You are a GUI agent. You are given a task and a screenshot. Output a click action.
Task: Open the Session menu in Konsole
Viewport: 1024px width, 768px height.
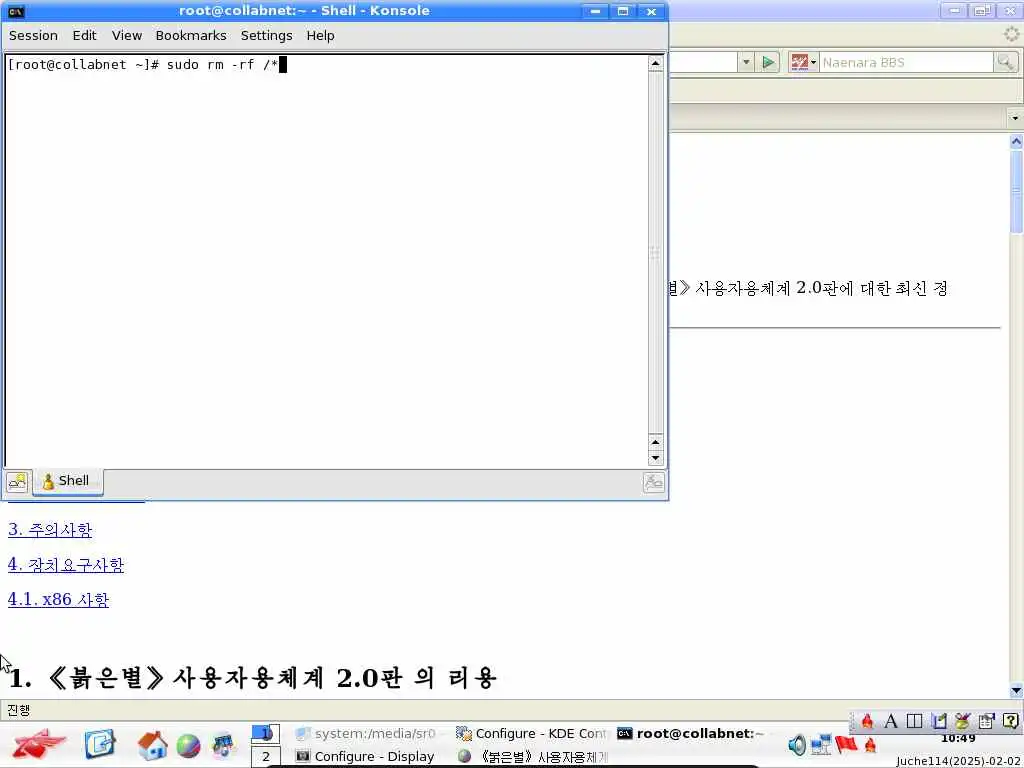pos(33,35)
